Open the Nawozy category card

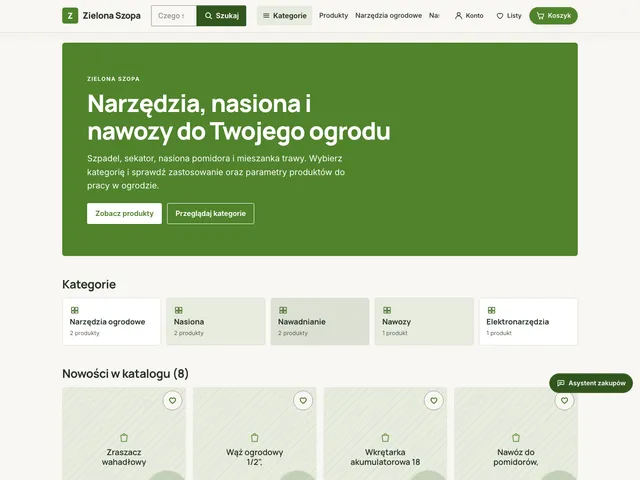(424, 322)
